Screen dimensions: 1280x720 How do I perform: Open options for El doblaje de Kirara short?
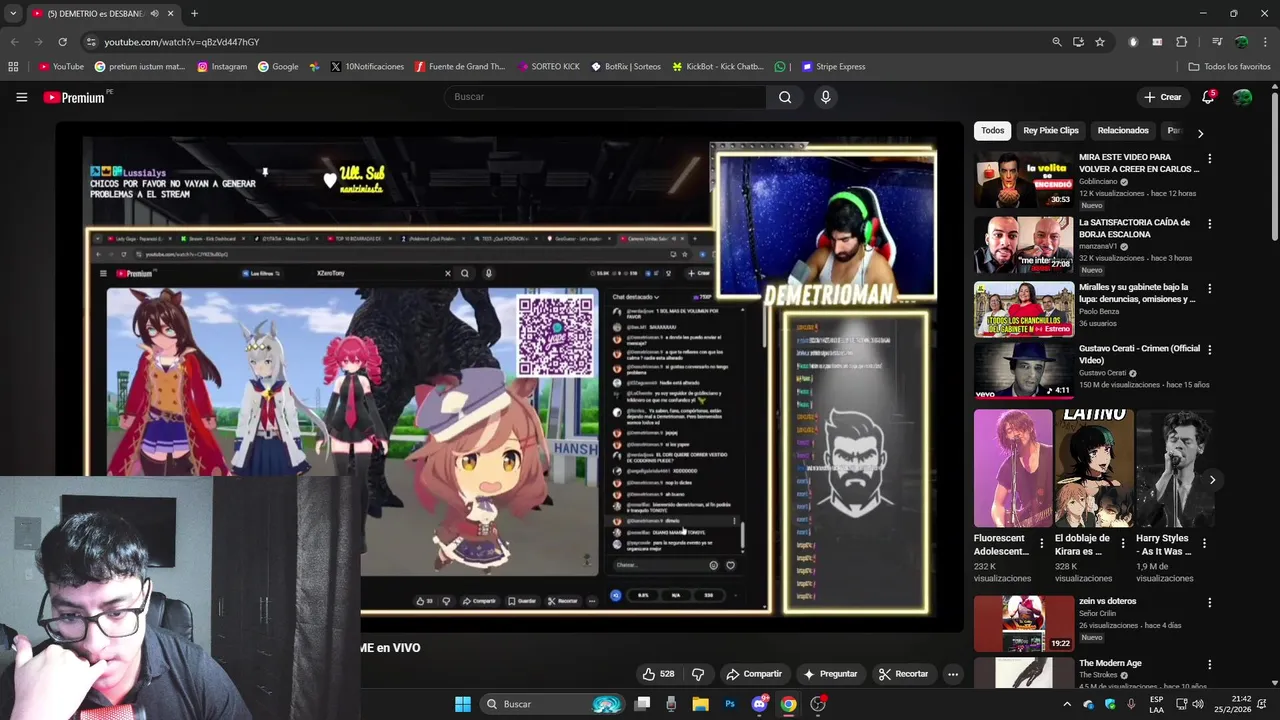point(1122,543)
